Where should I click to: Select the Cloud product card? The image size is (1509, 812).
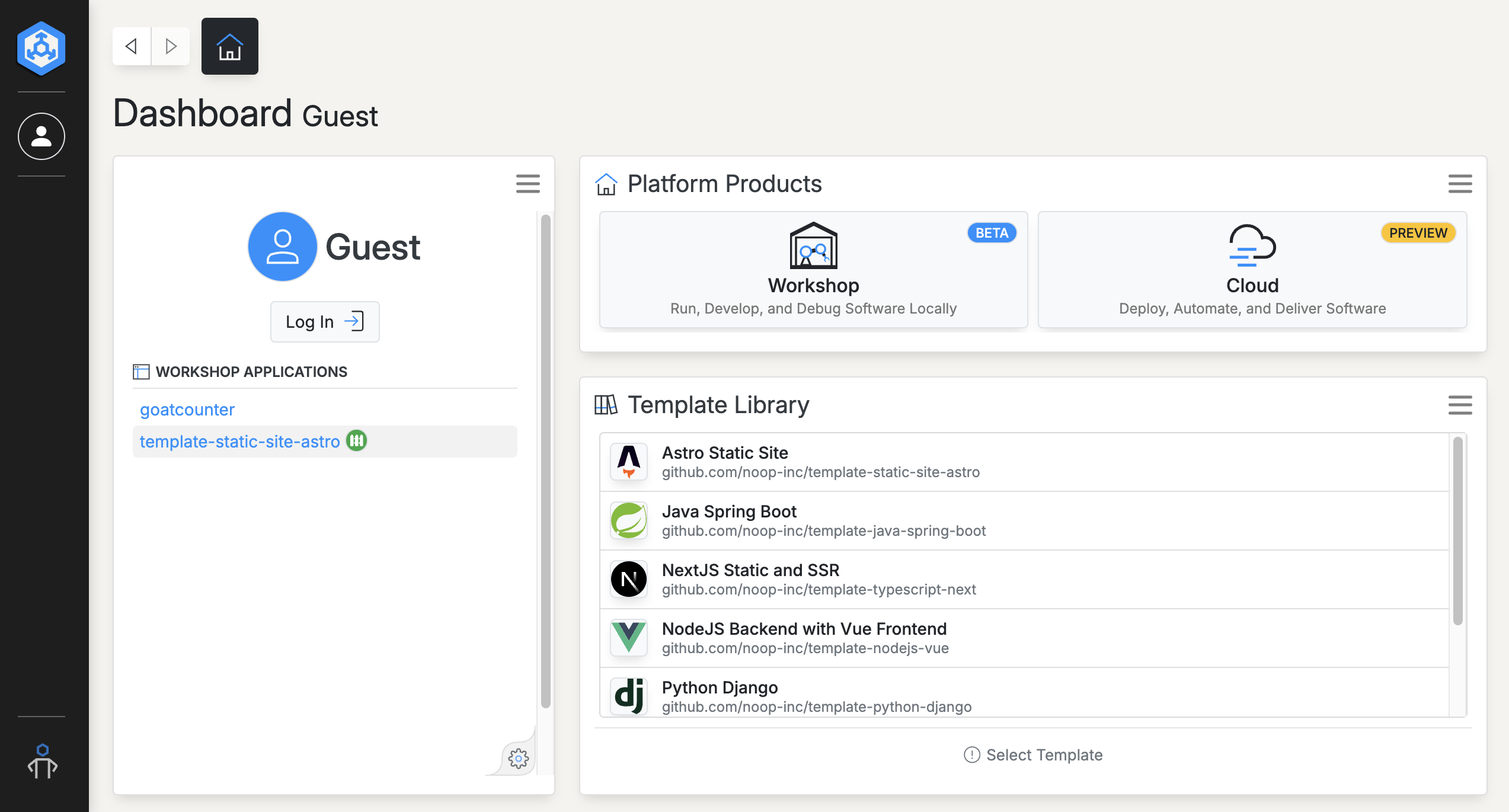[1252, 270]
